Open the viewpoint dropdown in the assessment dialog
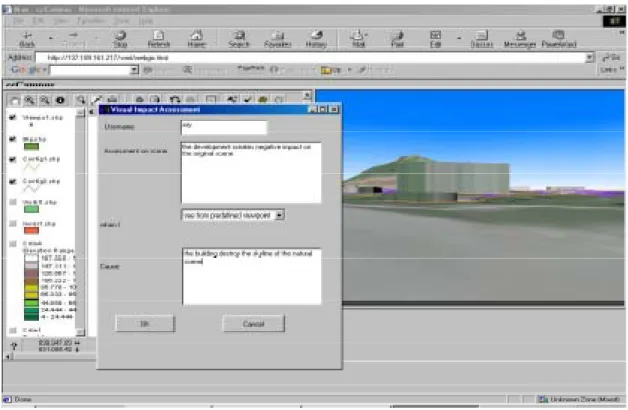This screenshot has height=410, width=628. [x=280, y=215]
